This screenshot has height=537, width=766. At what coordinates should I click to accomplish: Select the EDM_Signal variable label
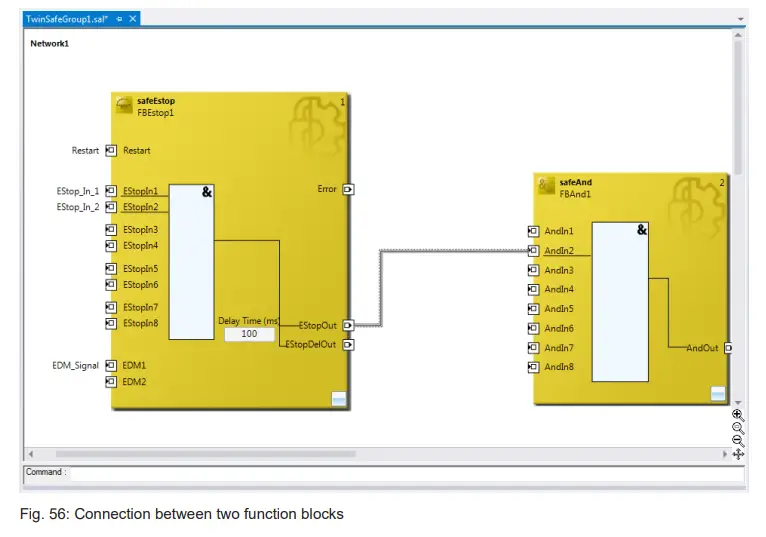[x=75, y=365]
